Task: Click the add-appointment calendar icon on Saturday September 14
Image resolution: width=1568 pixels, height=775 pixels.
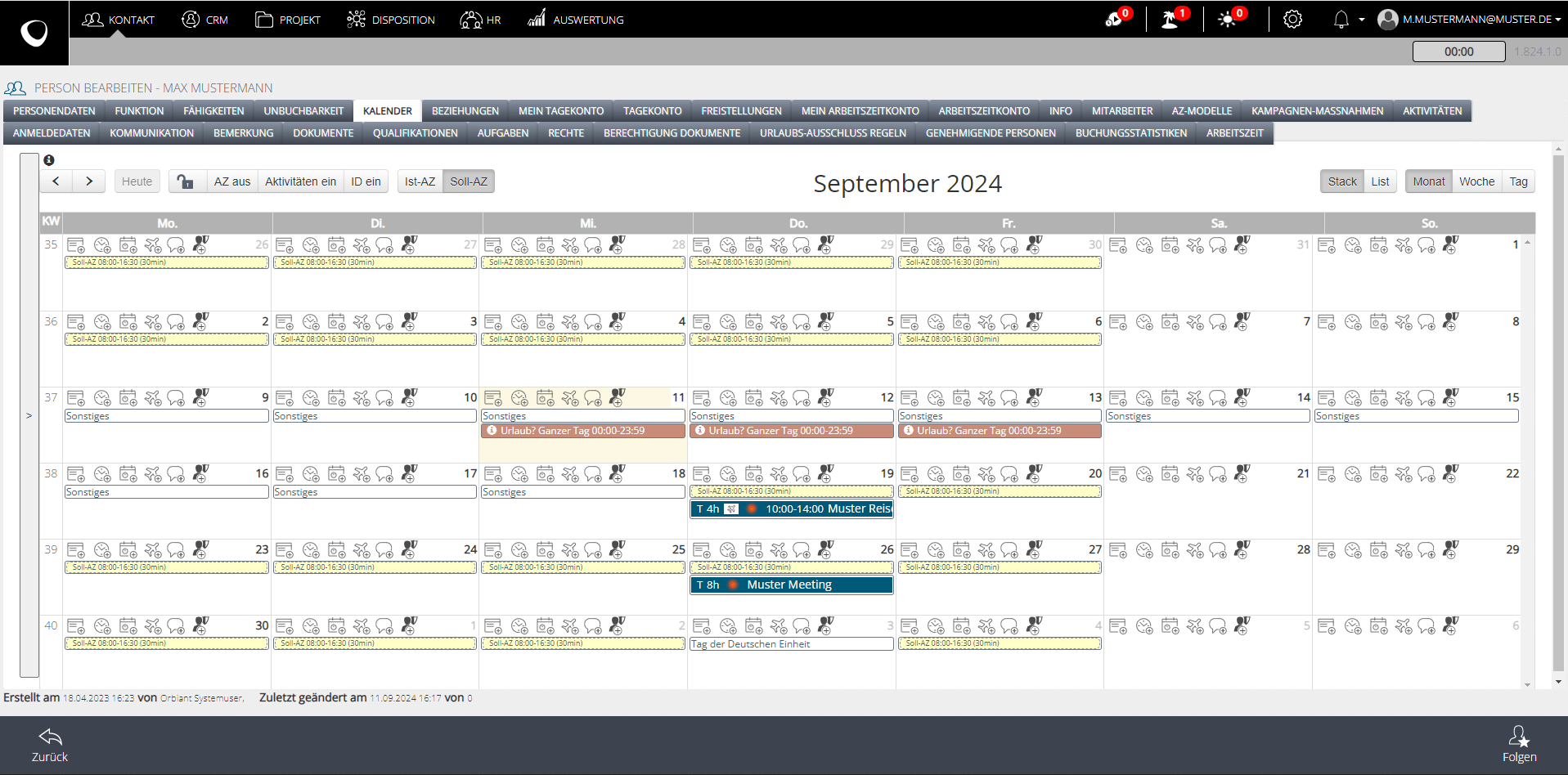Action: (1170, 398)
